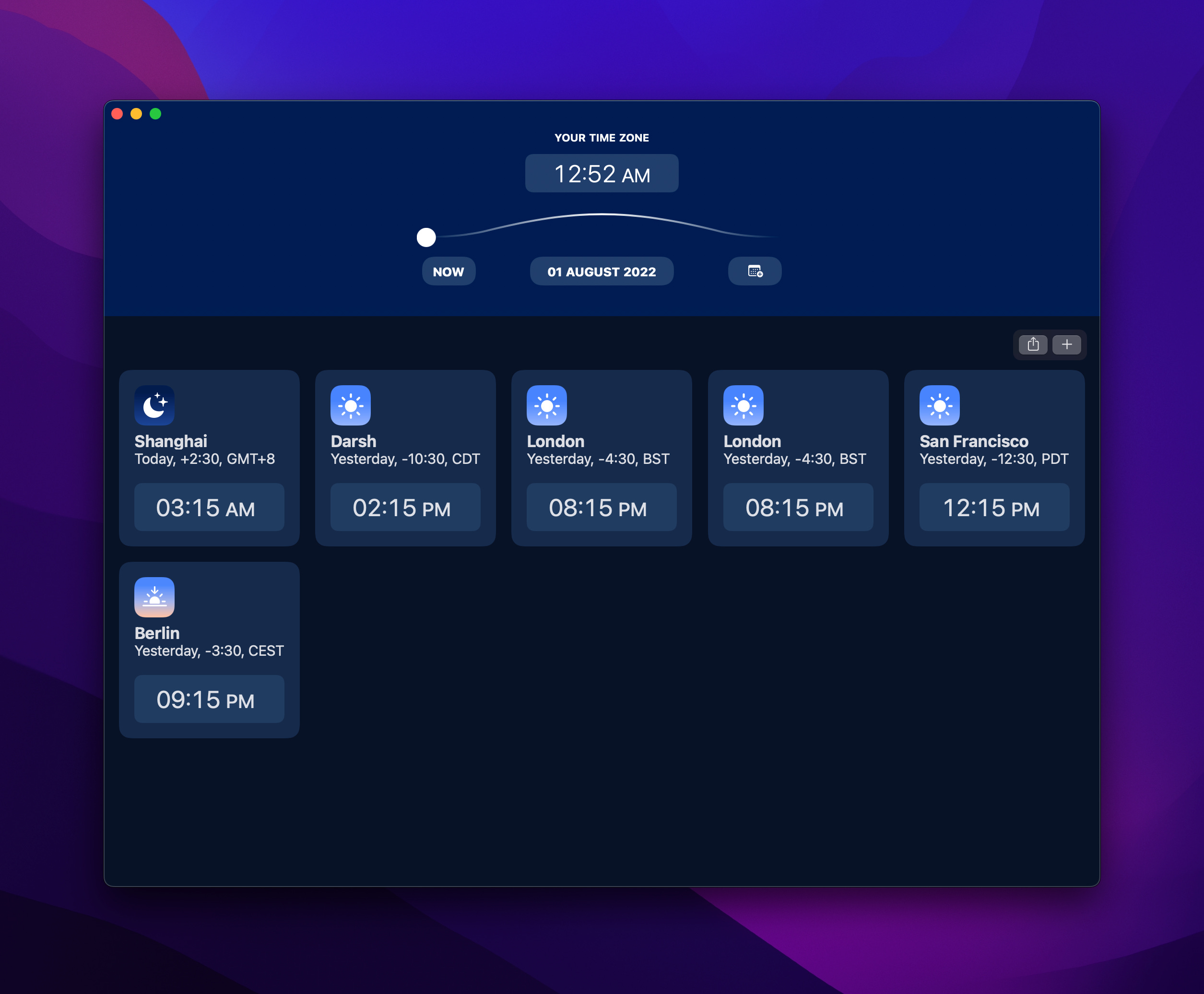Click the 12:52 AM time field
The height and width of the screenshot is (994, 1204).
pos(602,174)
